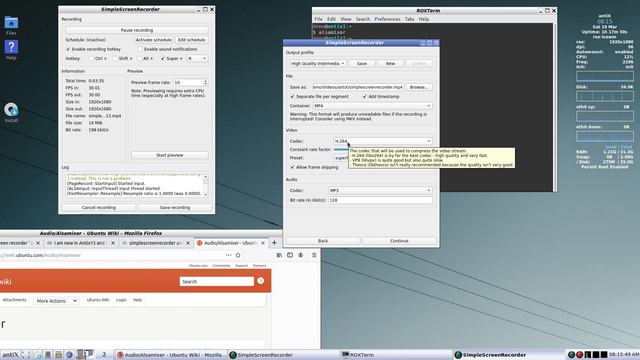Toggle Allow frame skipping checkbox
This screenshot has width=640, height=360.
click(x=292, y=167)
